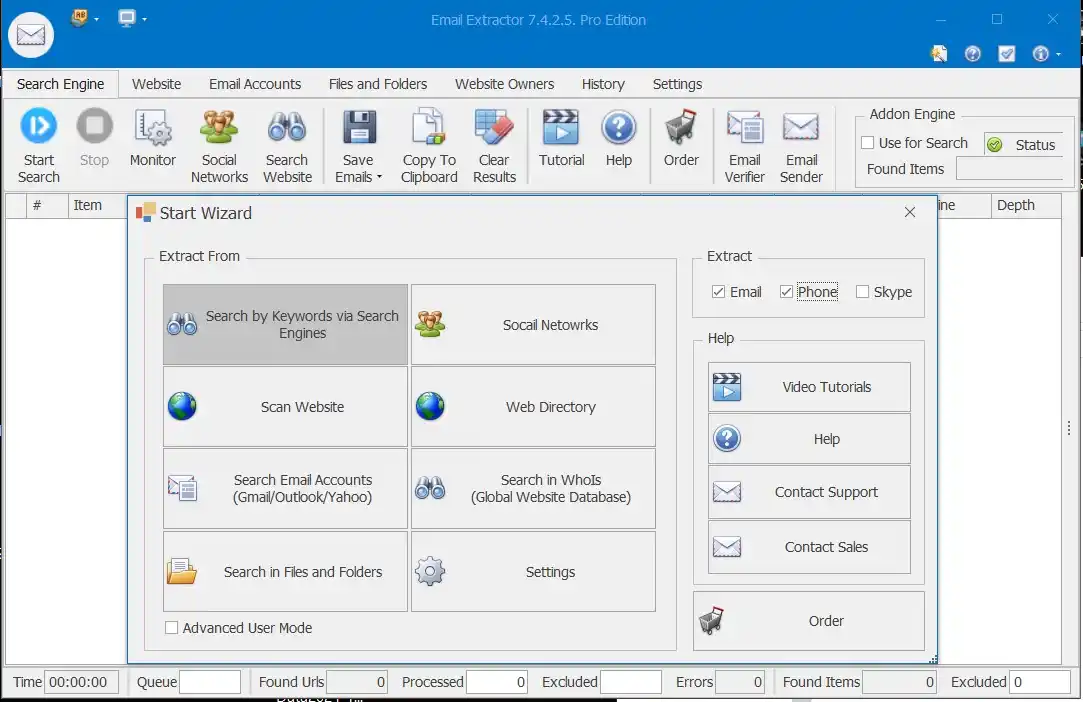Switch to the Website tab

point(157,84)
